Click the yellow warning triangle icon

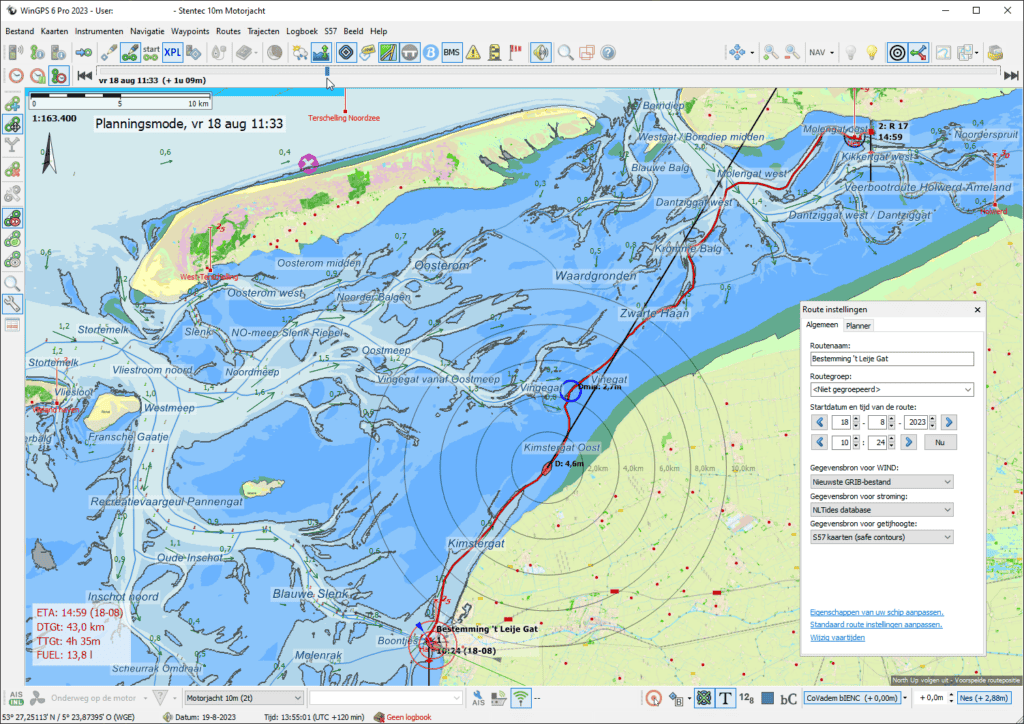(x=473, y=52)
